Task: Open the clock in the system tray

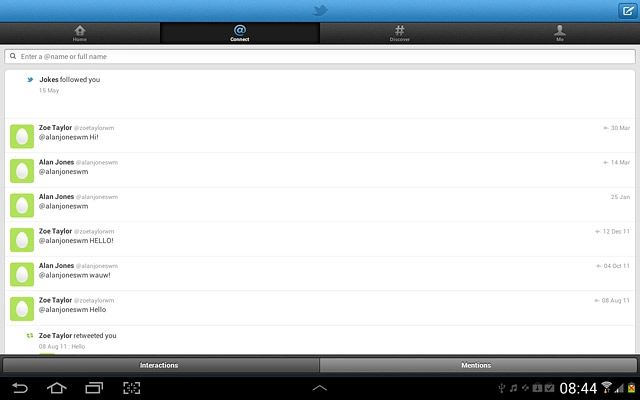Action: (578, 388)
